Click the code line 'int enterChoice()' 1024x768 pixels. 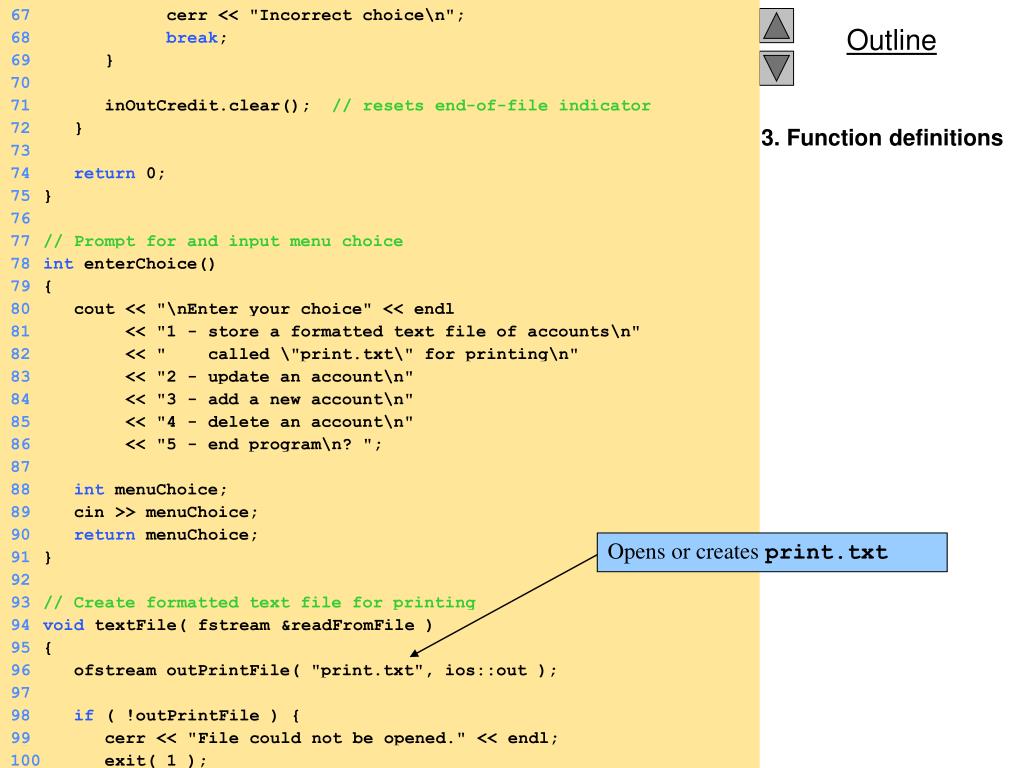[x=129, y=264]
